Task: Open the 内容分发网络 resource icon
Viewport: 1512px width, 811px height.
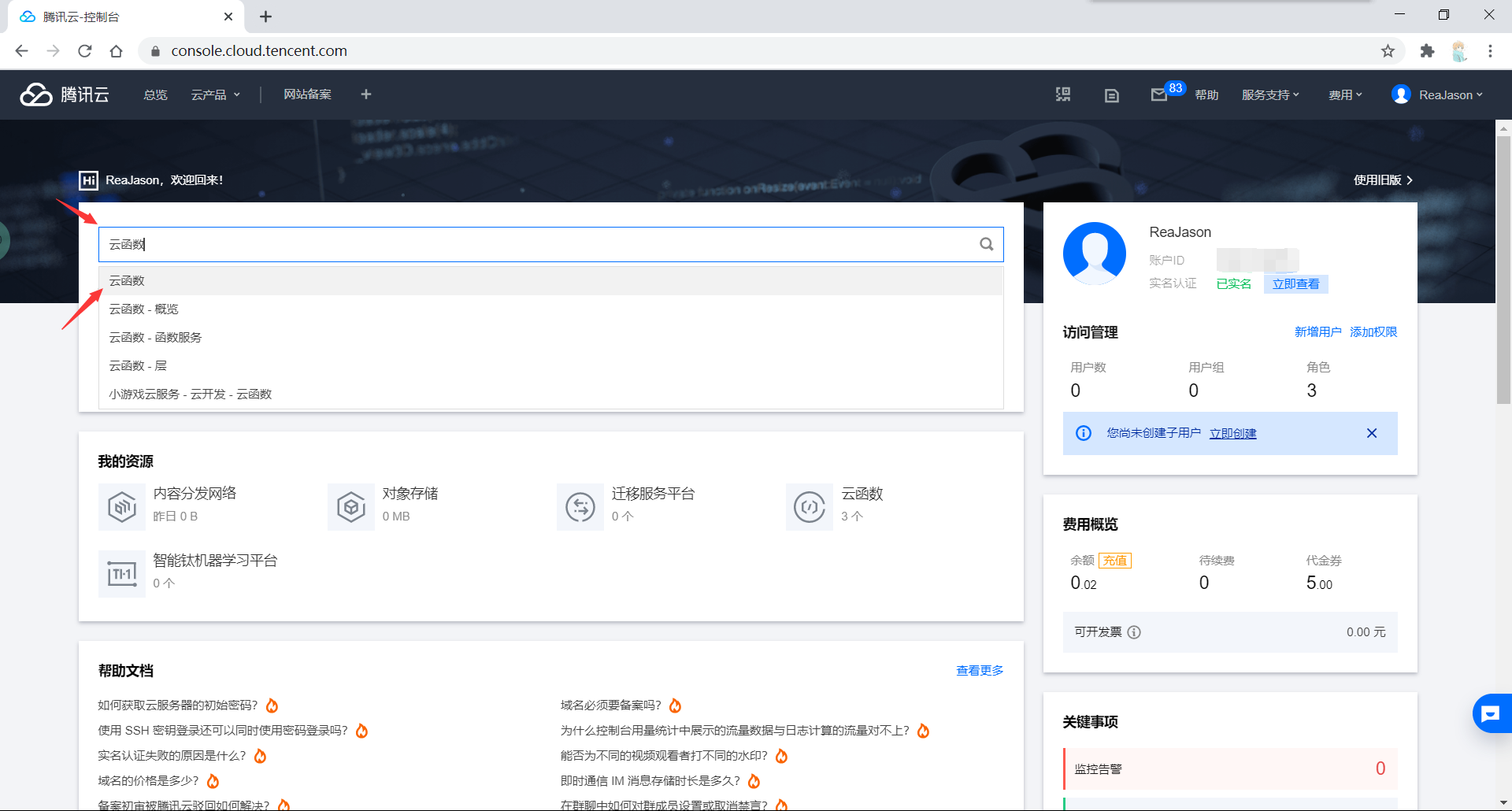Action: pos(122,507)
